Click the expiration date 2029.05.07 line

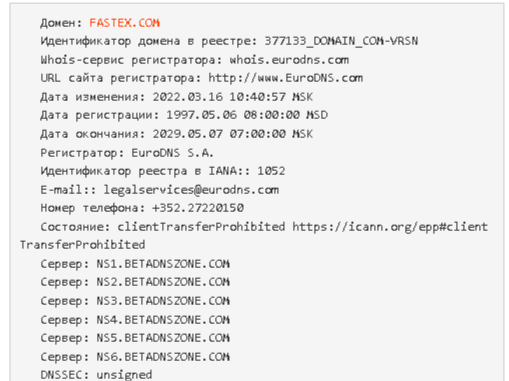(x=177, y=134)
